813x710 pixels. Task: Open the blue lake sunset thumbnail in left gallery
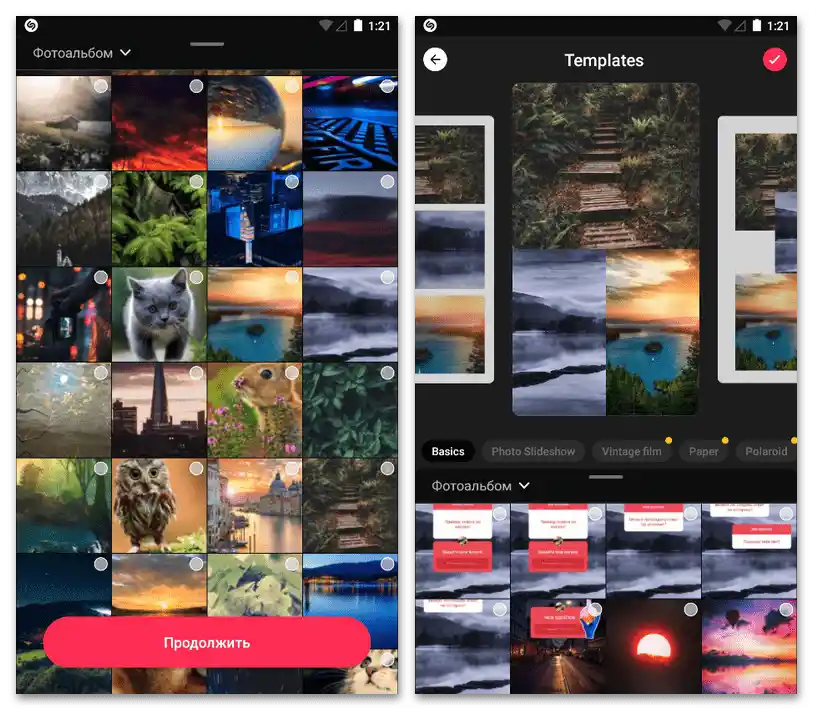click(x=255, y=314)
